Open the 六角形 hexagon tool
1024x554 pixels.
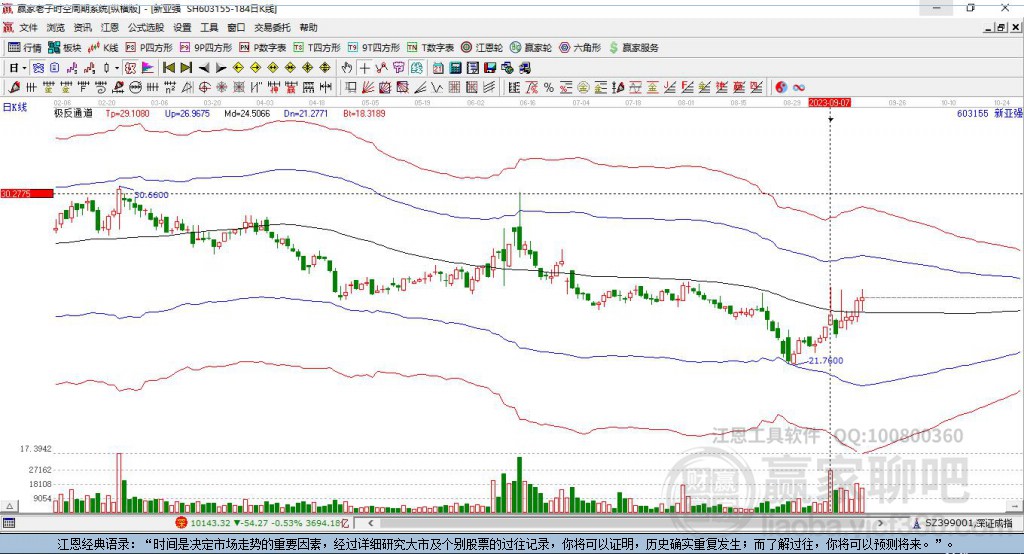(580, 48)
